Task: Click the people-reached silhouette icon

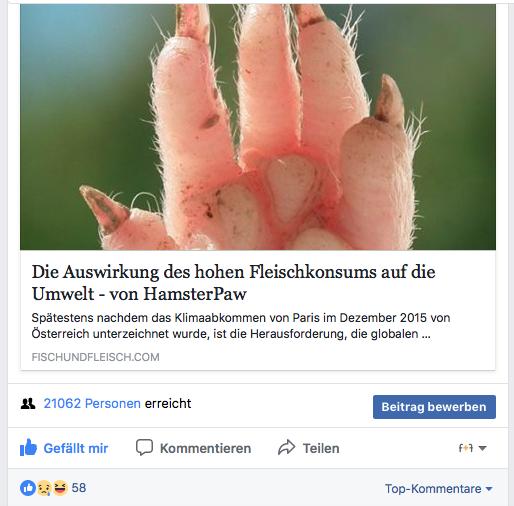Action: pyautogui.click(x=28, y=404)
